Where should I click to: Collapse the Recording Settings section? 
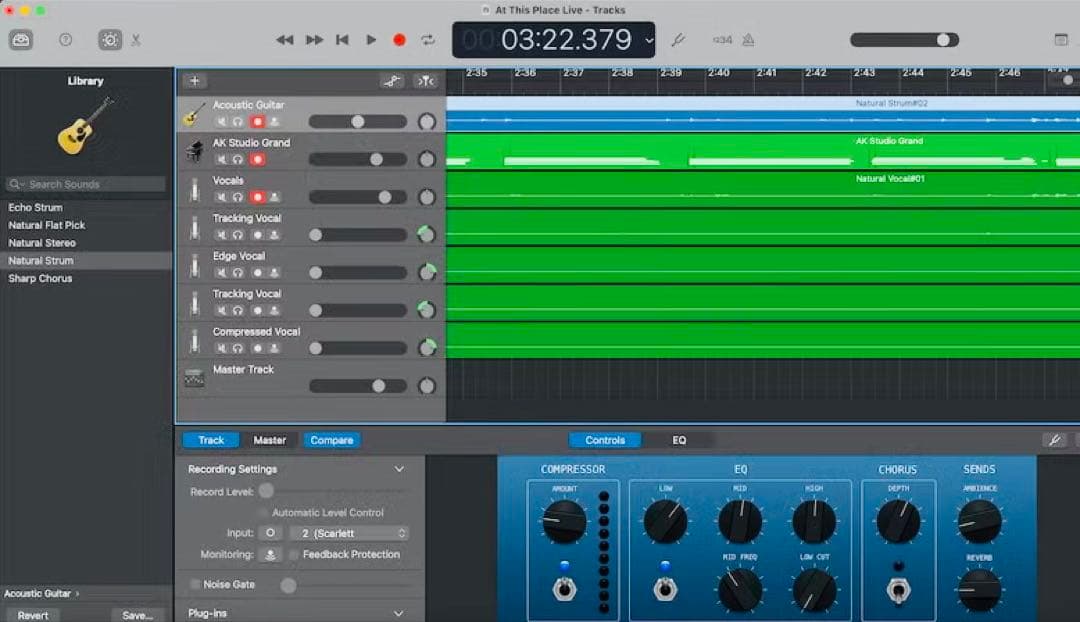pyautogui.click(x=399, y=468)
